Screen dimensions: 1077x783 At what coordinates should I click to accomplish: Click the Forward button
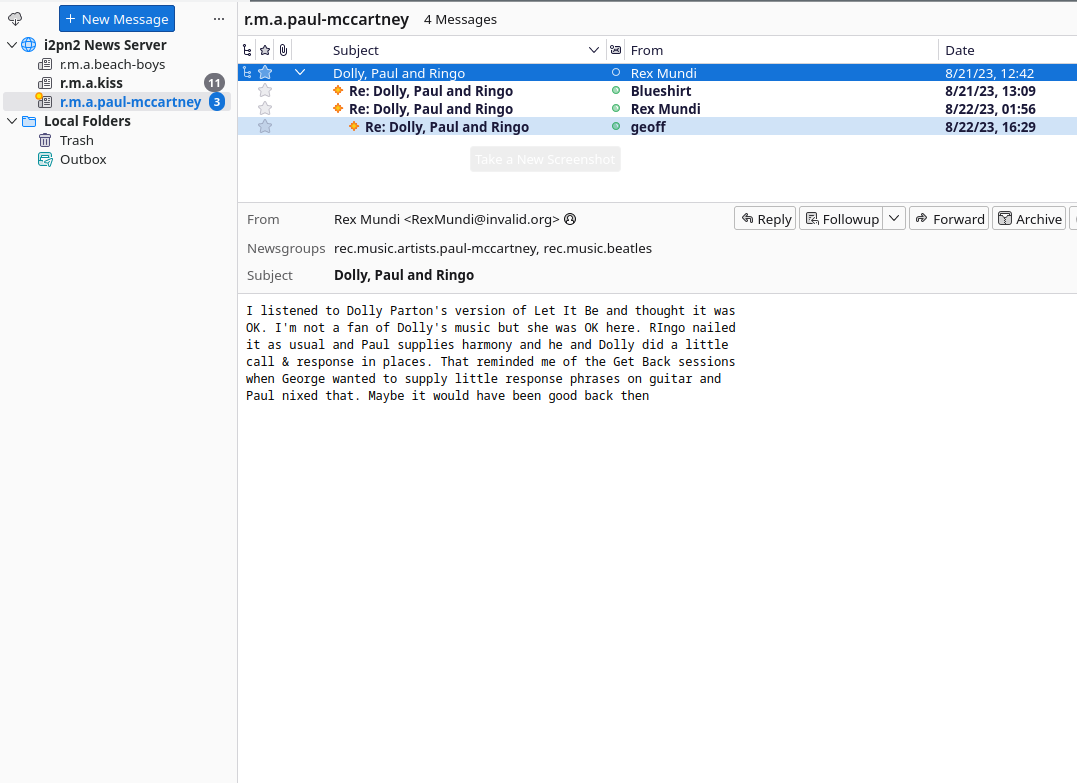pyautogui.click(x=949, y=218)
